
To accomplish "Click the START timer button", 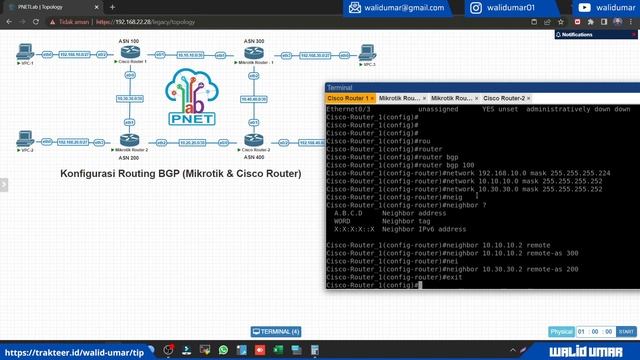I will point(626,331).
